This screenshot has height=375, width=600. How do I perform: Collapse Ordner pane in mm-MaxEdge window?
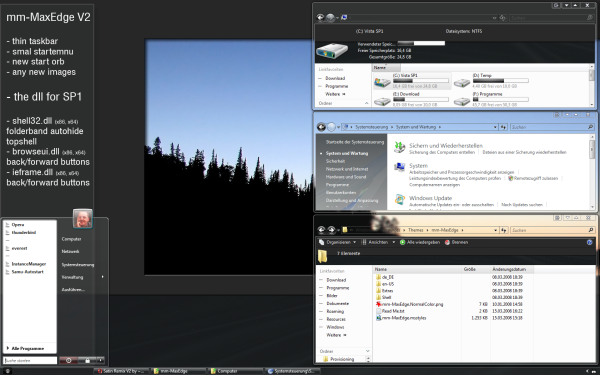coord(368,351)
